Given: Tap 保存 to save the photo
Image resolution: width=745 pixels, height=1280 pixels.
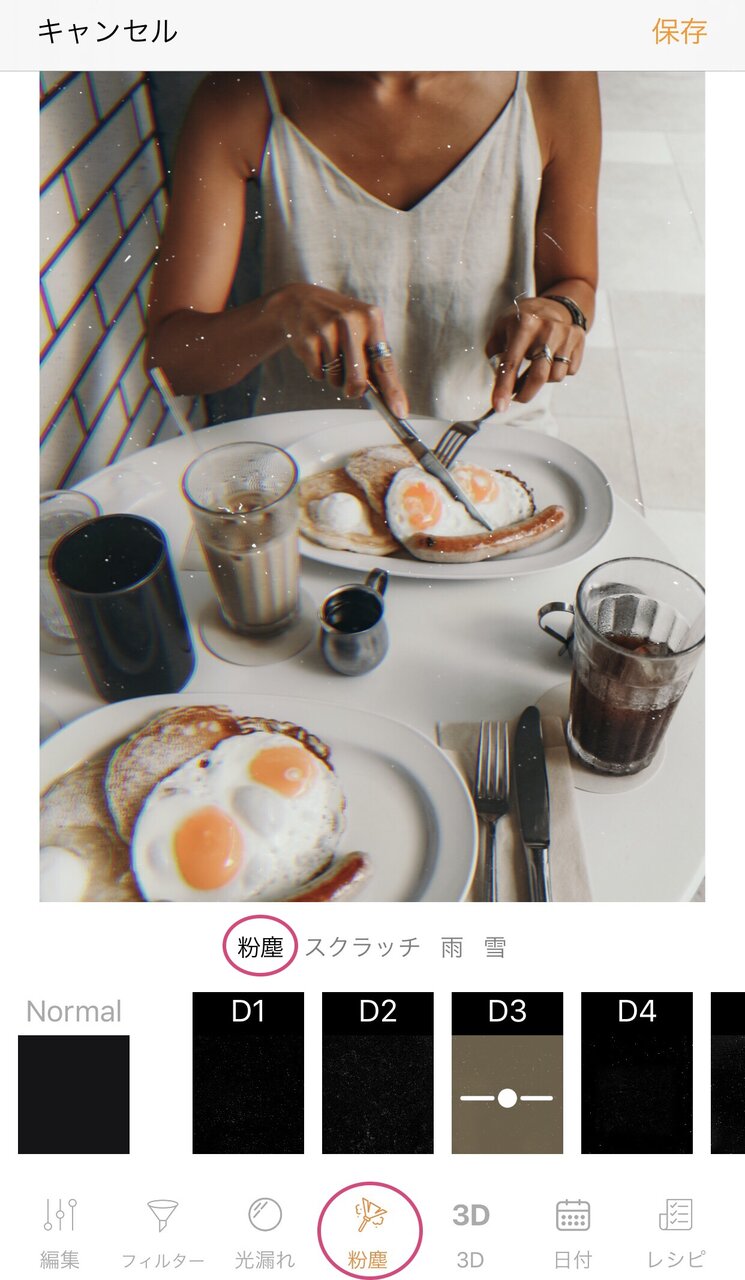Looking at the screenshot, I should [680, 31].
